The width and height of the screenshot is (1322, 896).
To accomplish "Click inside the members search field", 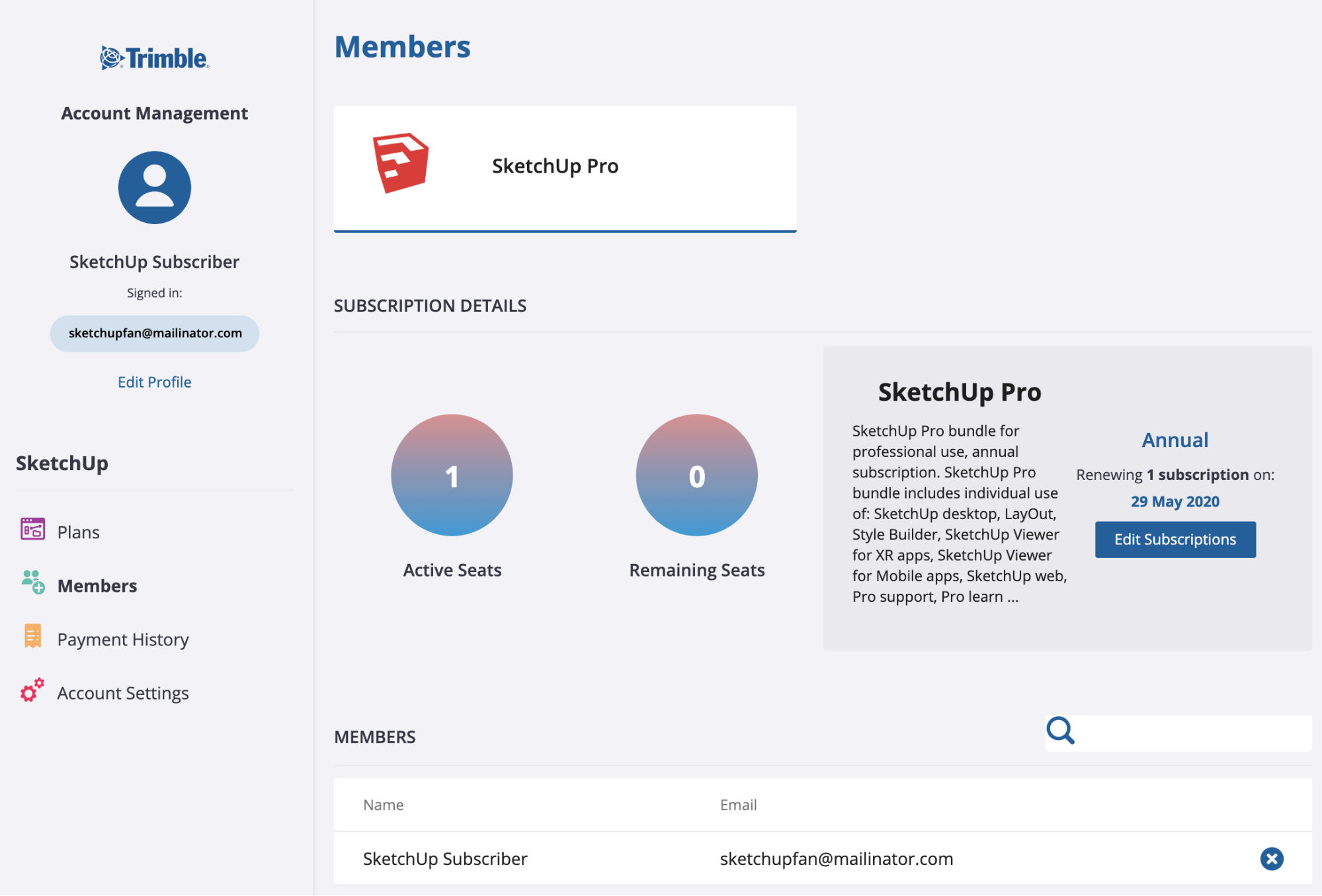I will pos(1178,733).
